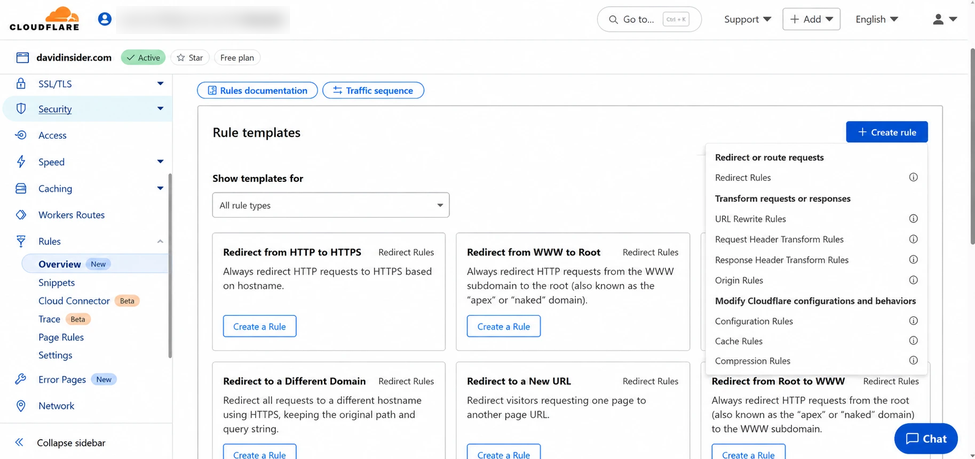The height and width of the screenshot is (459, 975).
Task: Open the English language dropdown
Action: coord(876,19)
